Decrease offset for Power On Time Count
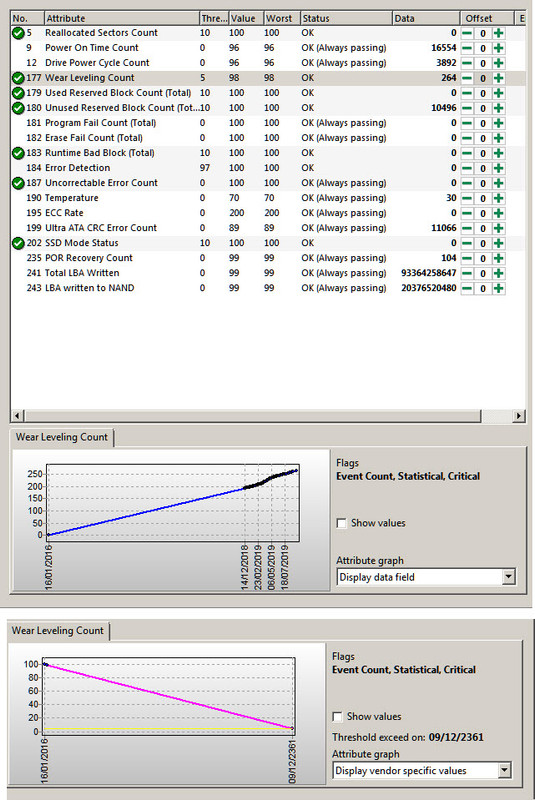This screenshot has height=800, width=535. [467, 48]
